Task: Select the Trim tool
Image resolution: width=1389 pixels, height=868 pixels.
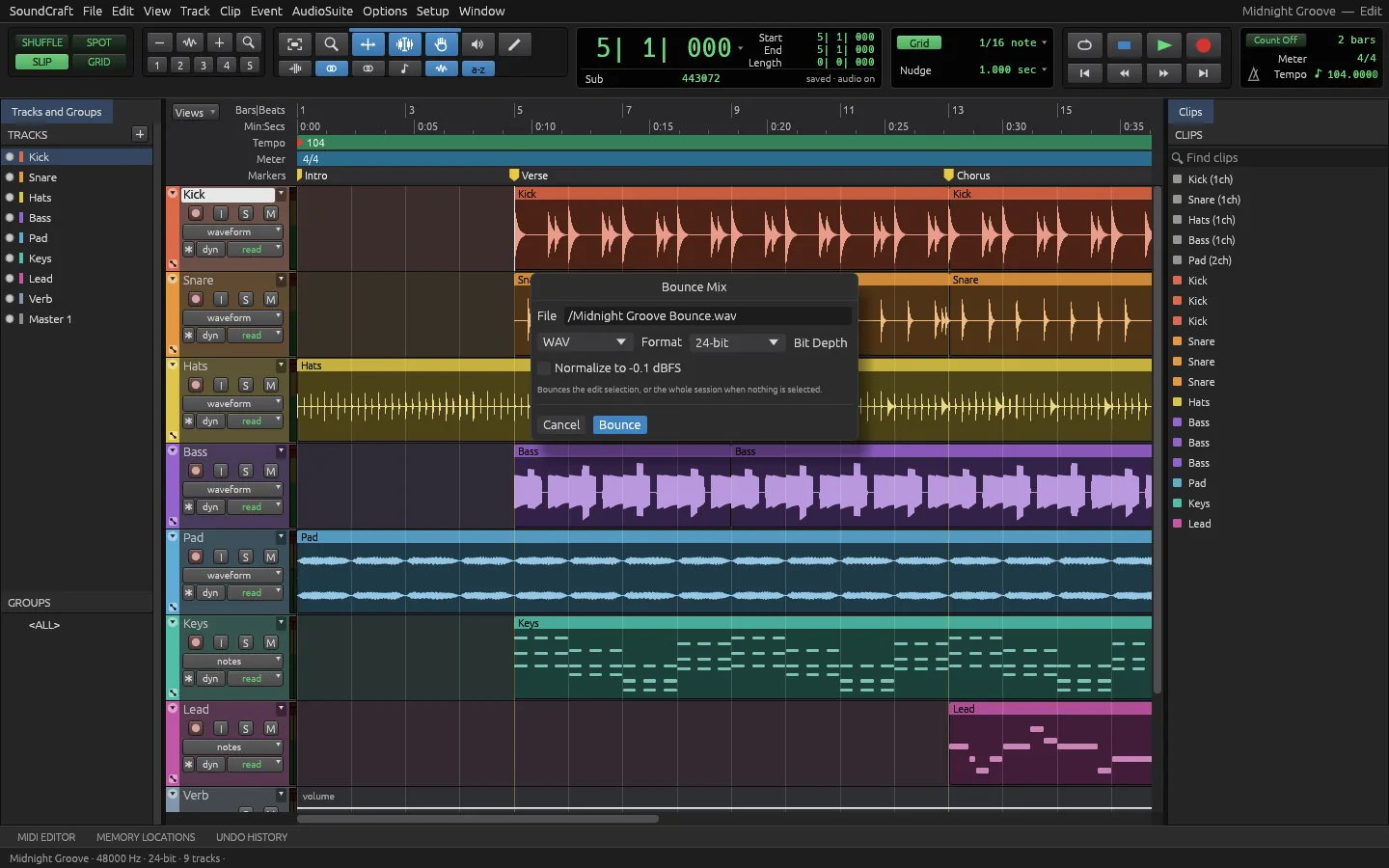Action: pos(368,44)
